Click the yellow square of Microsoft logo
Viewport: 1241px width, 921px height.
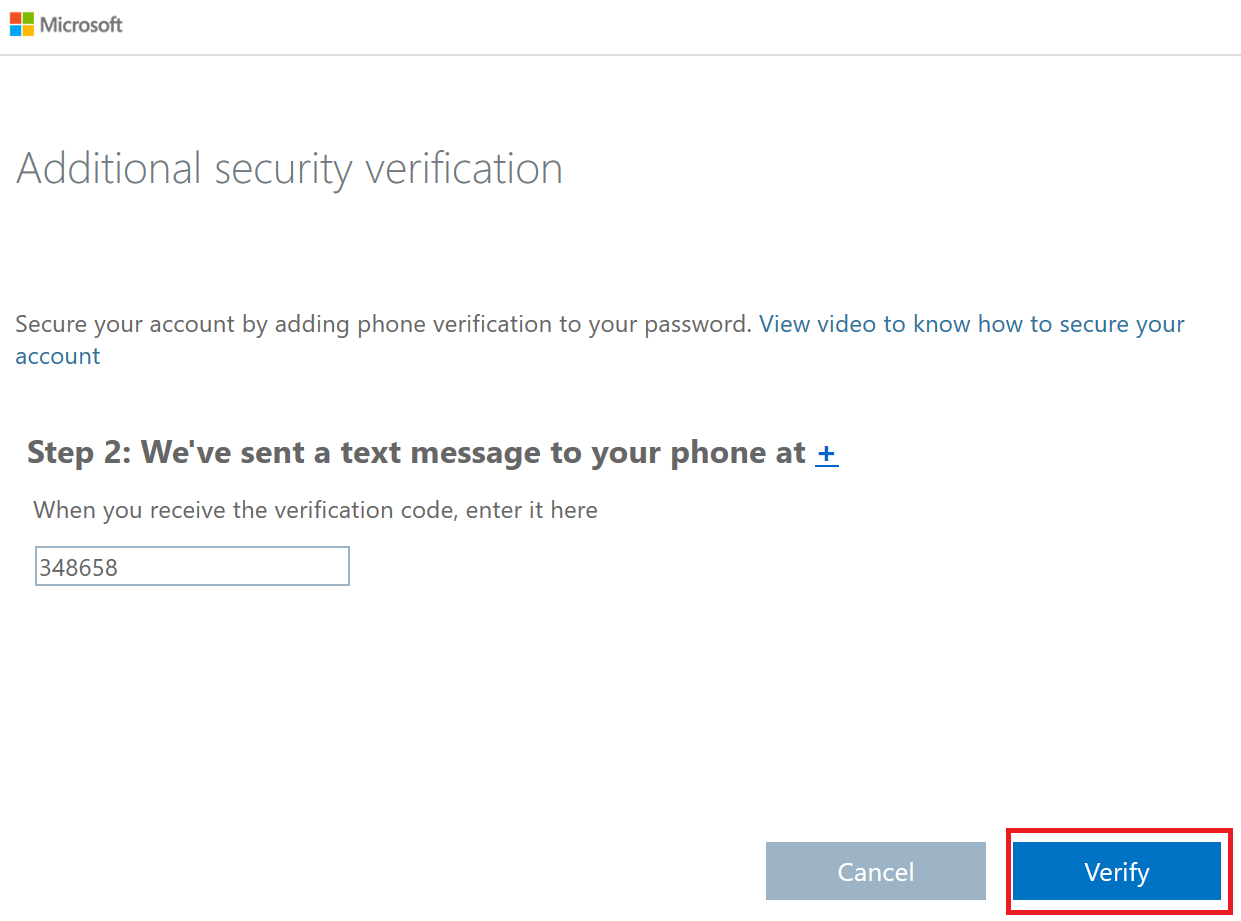(28, 31)
